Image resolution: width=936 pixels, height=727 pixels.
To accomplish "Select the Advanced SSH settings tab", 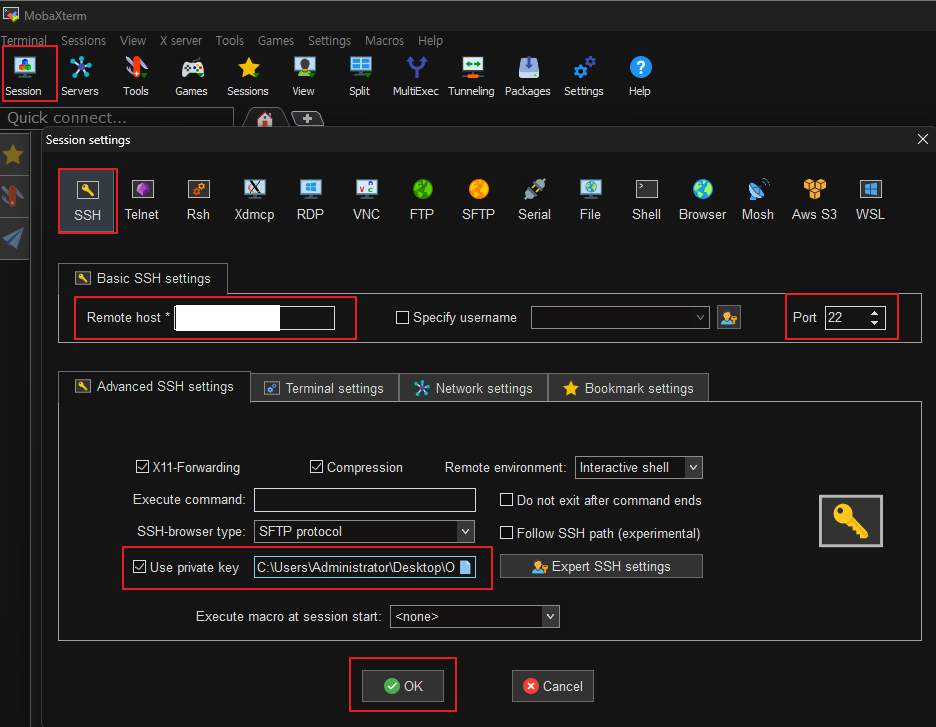I will pyautogui.click(x=155, y=387).
